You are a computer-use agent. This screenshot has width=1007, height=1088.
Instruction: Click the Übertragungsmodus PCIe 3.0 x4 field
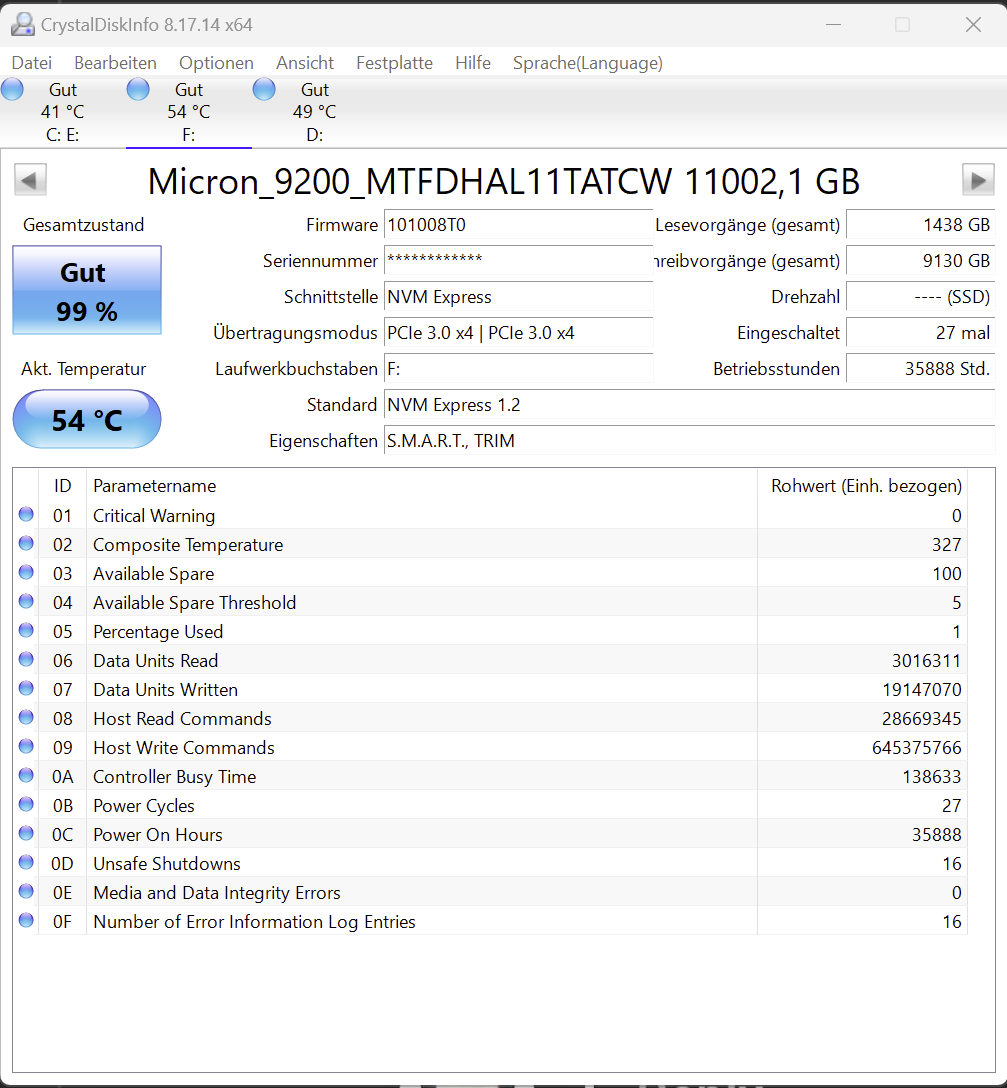pyautogui.click(x=518, y=333)
